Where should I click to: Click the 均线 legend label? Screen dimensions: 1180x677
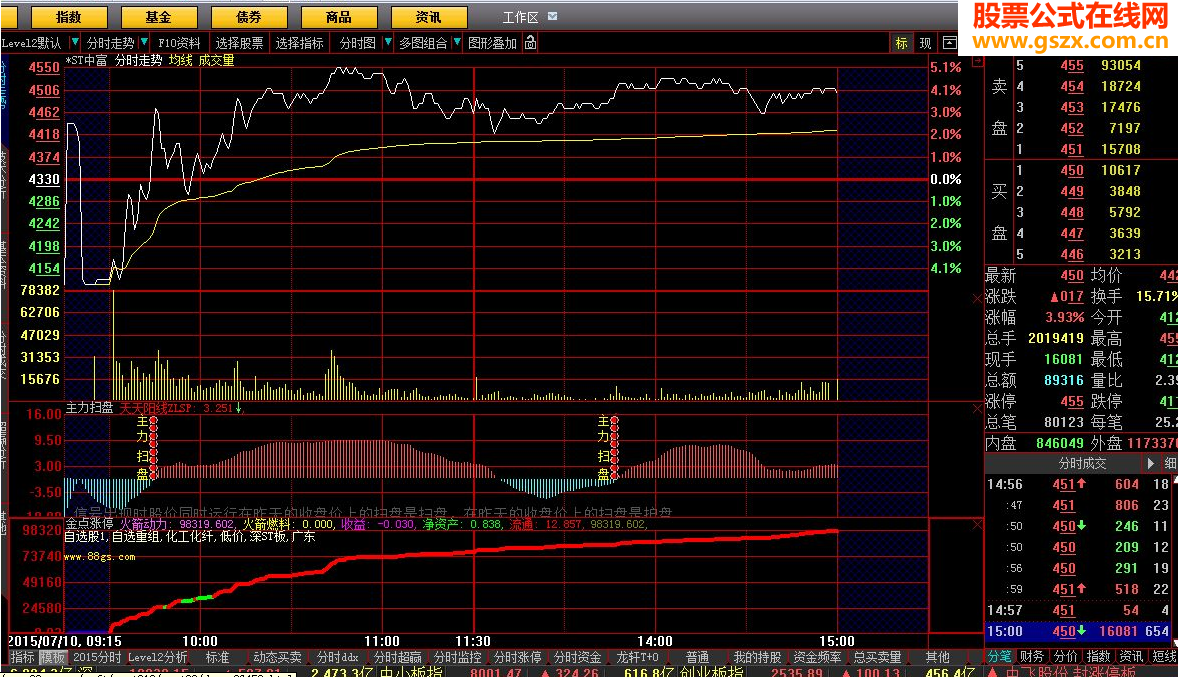pos(181,60)
